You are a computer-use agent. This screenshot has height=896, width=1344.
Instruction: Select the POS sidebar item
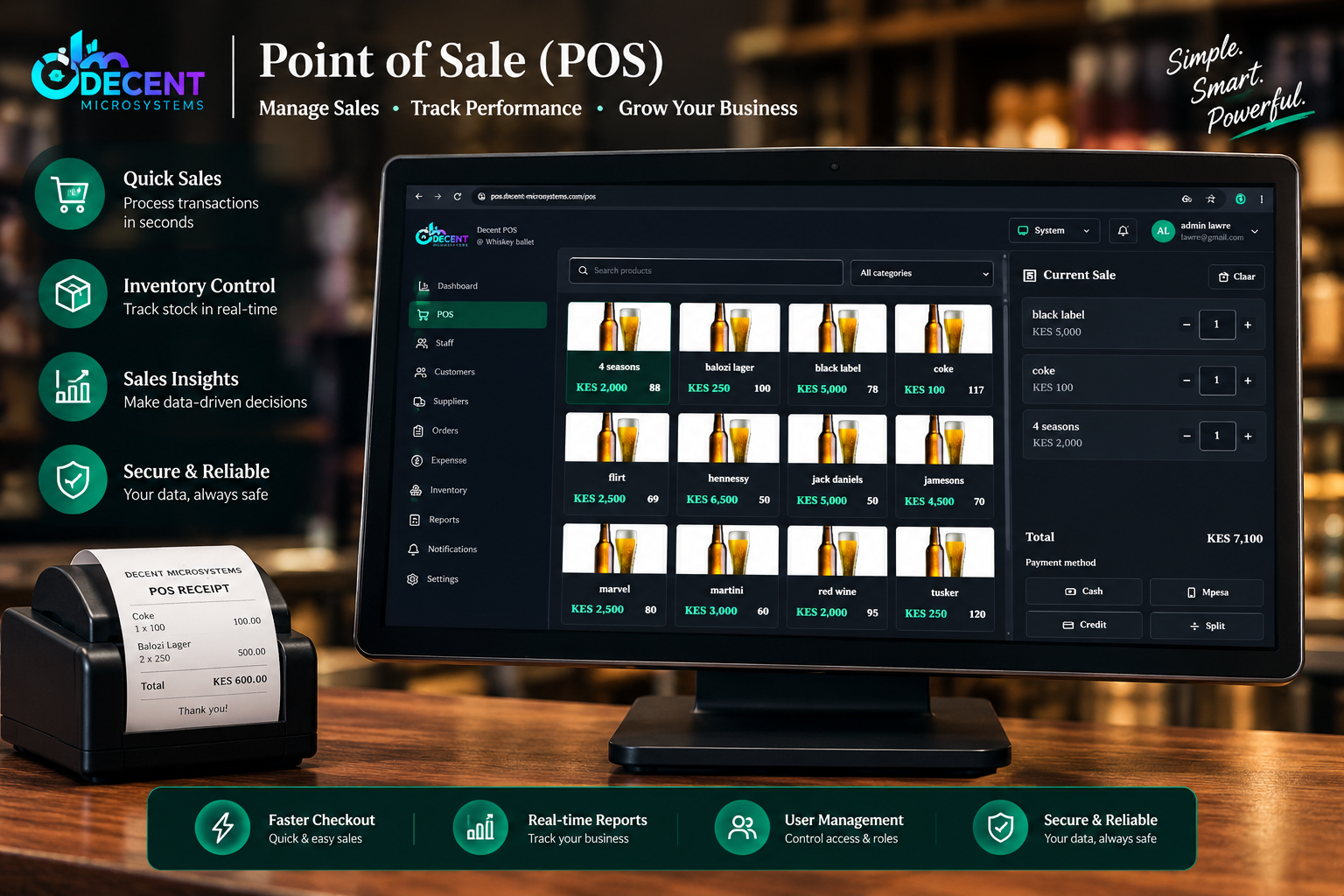coord(478,315)
